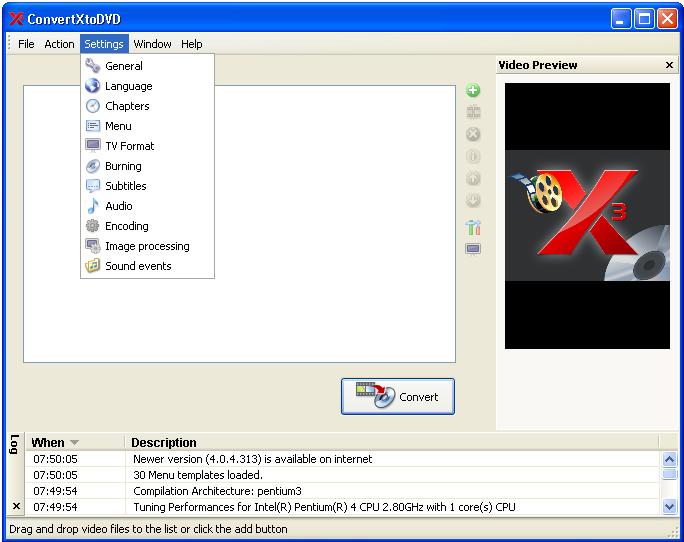Viewport: 684px width, 542px height.
Task: Click the greyed move down arrow icon
Action: [473, 200]
